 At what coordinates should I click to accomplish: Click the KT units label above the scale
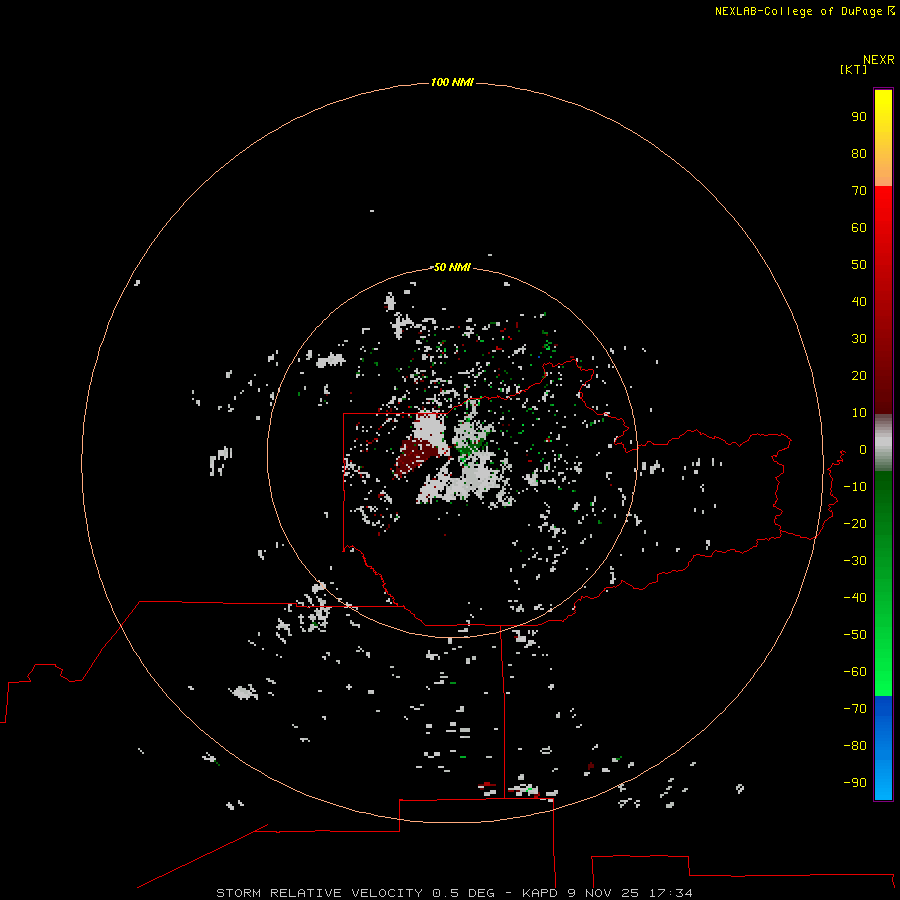pyautogui.click(x=854, y=69)
